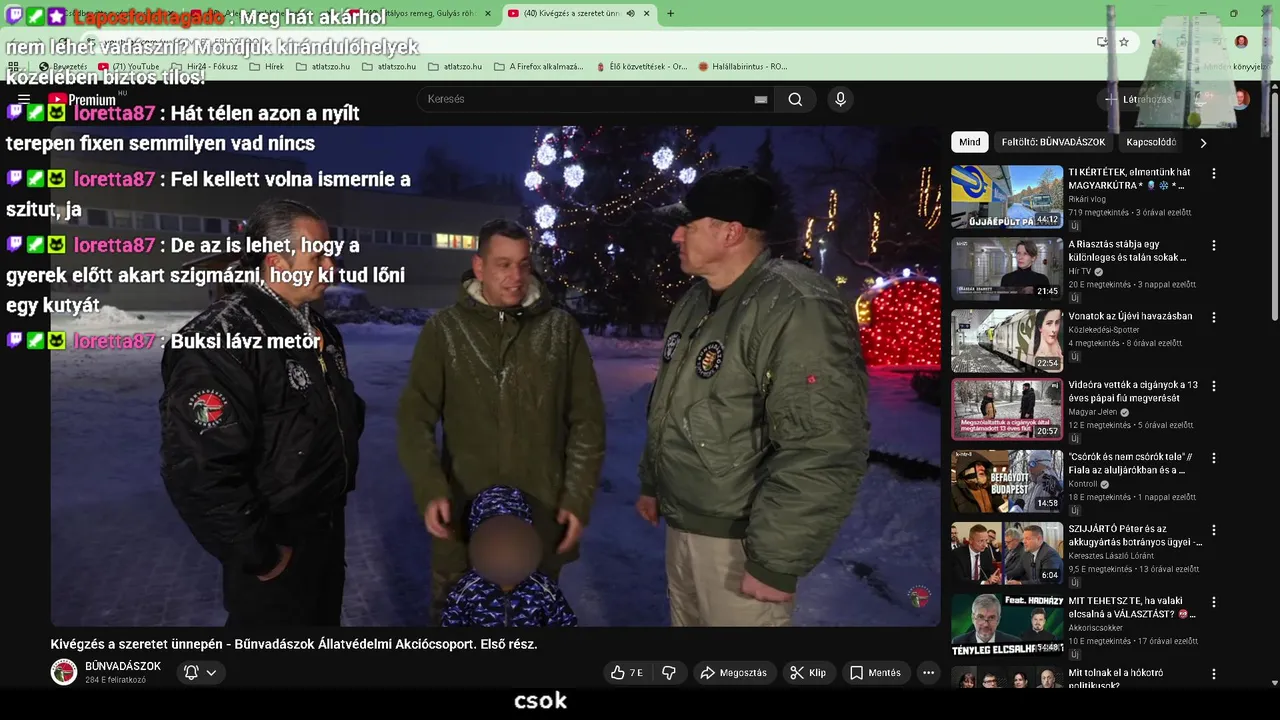Select the Mind filter chip
This screenshot has height=720, width=1280.
(x=970, y=142)
